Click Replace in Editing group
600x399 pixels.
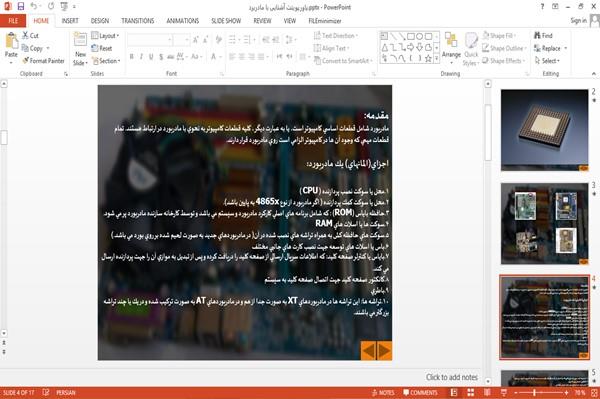tap(550, 48)
